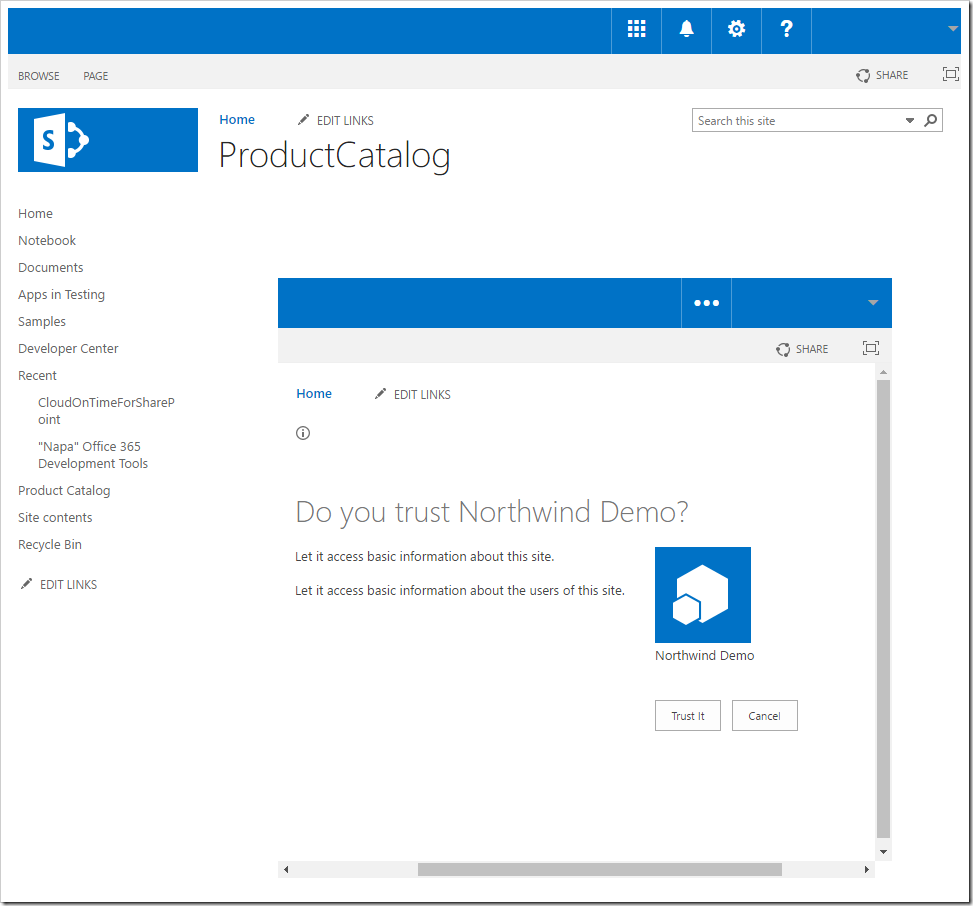Open Home in the left navigation
973x906 pixels.
35,213
